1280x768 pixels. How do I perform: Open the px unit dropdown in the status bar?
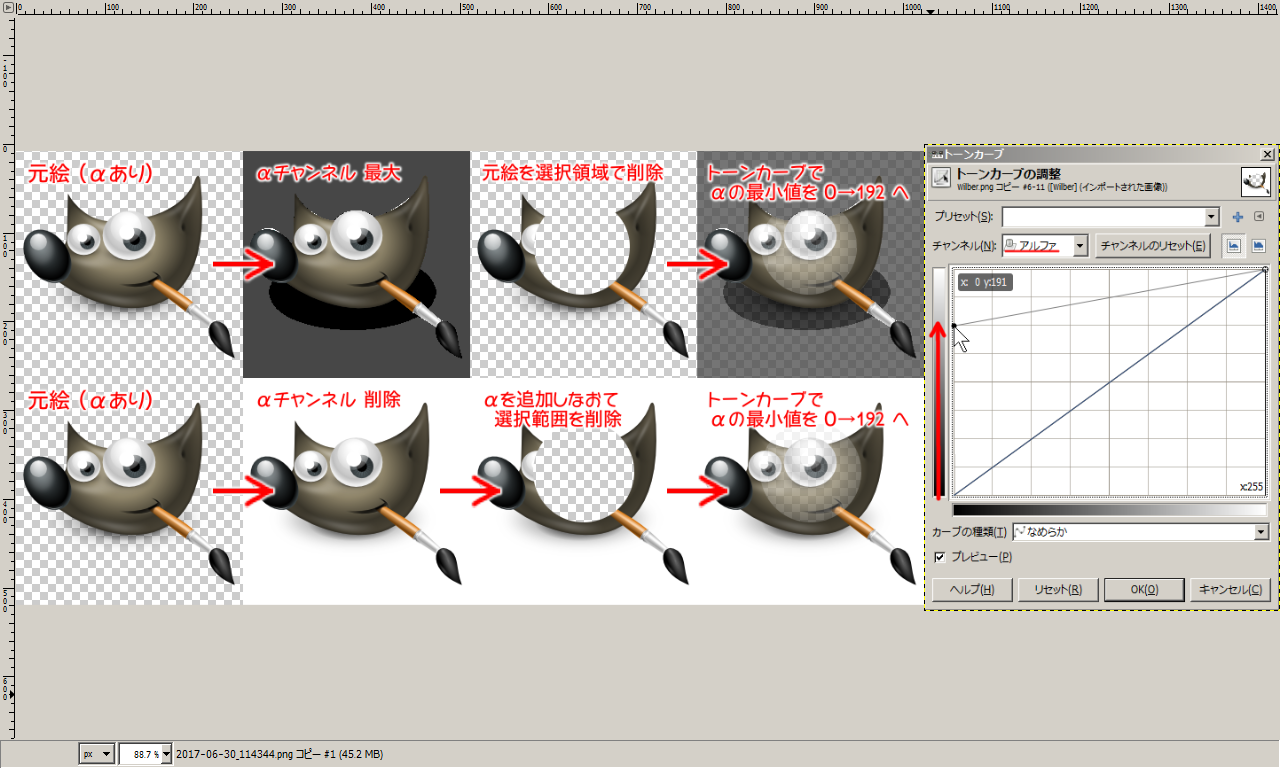click(97, 754)
